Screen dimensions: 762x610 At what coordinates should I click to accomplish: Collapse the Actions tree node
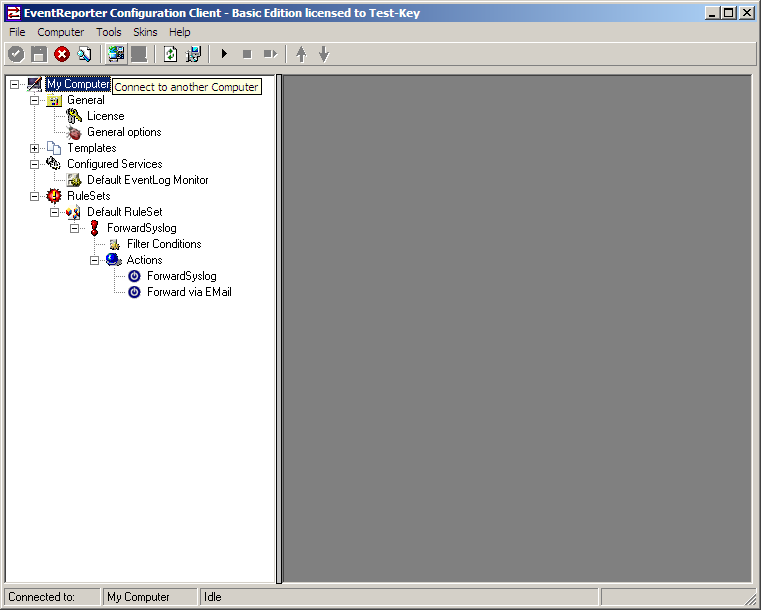click(x=94, y=261)
